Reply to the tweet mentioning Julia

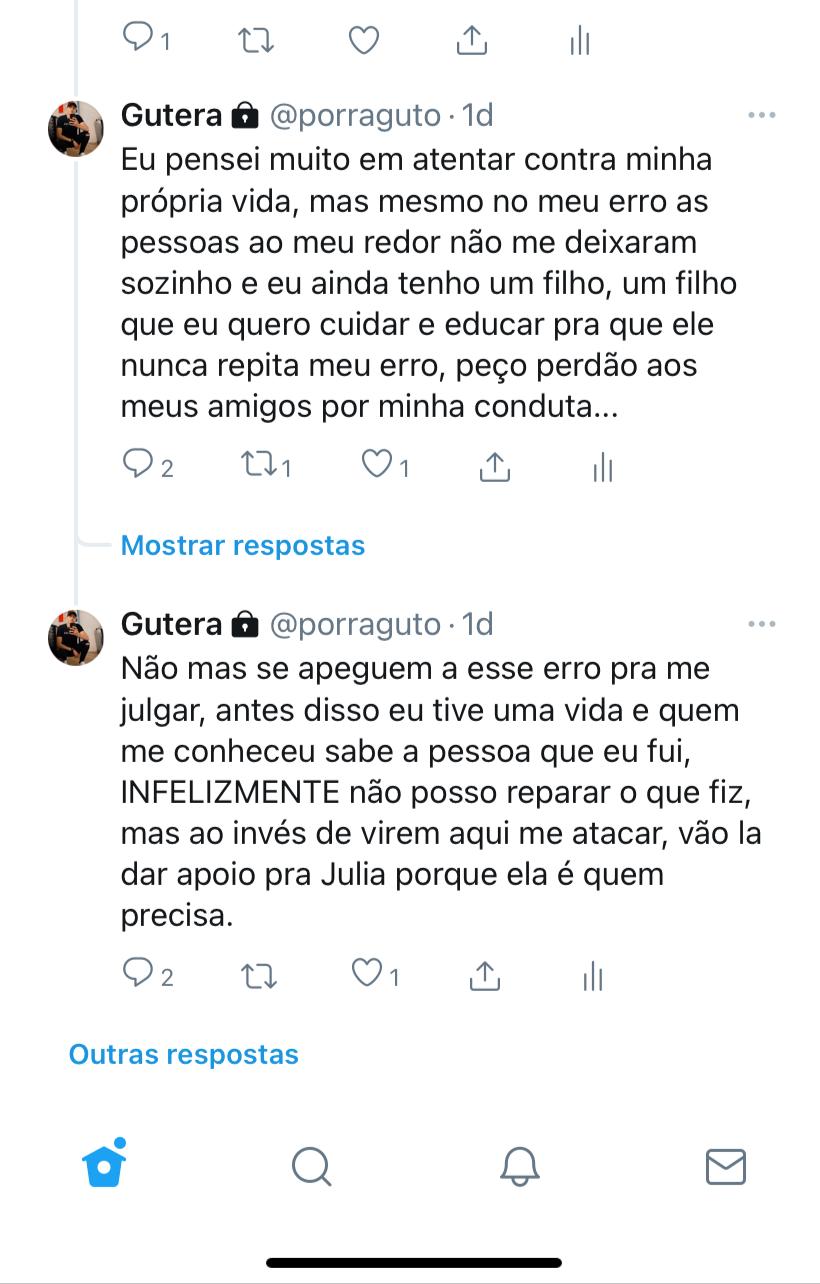pyautogui.click(x=137, y=974)
